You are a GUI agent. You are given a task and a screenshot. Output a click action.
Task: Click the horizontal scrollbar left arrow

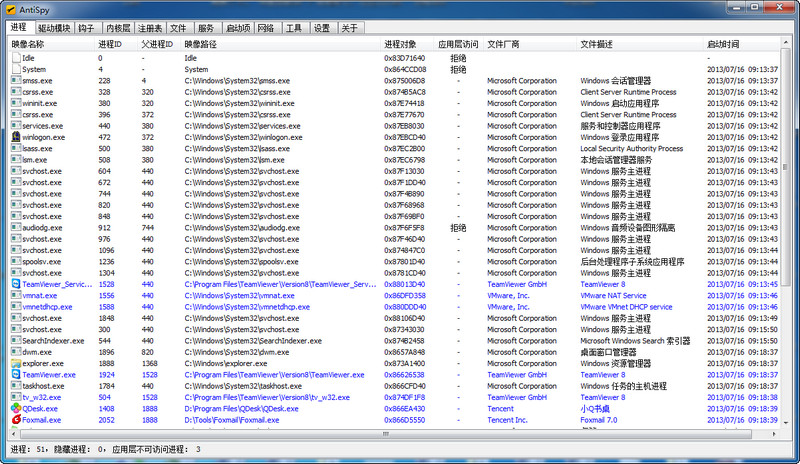[14, 434]
